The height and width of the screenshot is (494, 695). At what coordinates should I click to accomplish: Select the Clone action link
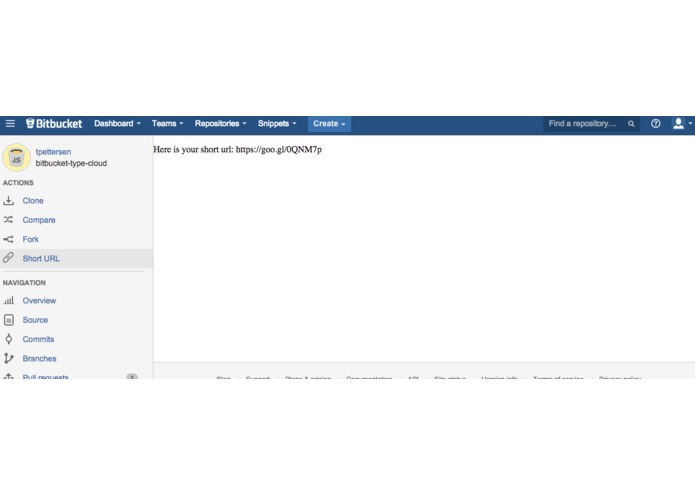[x=33, y=201]
